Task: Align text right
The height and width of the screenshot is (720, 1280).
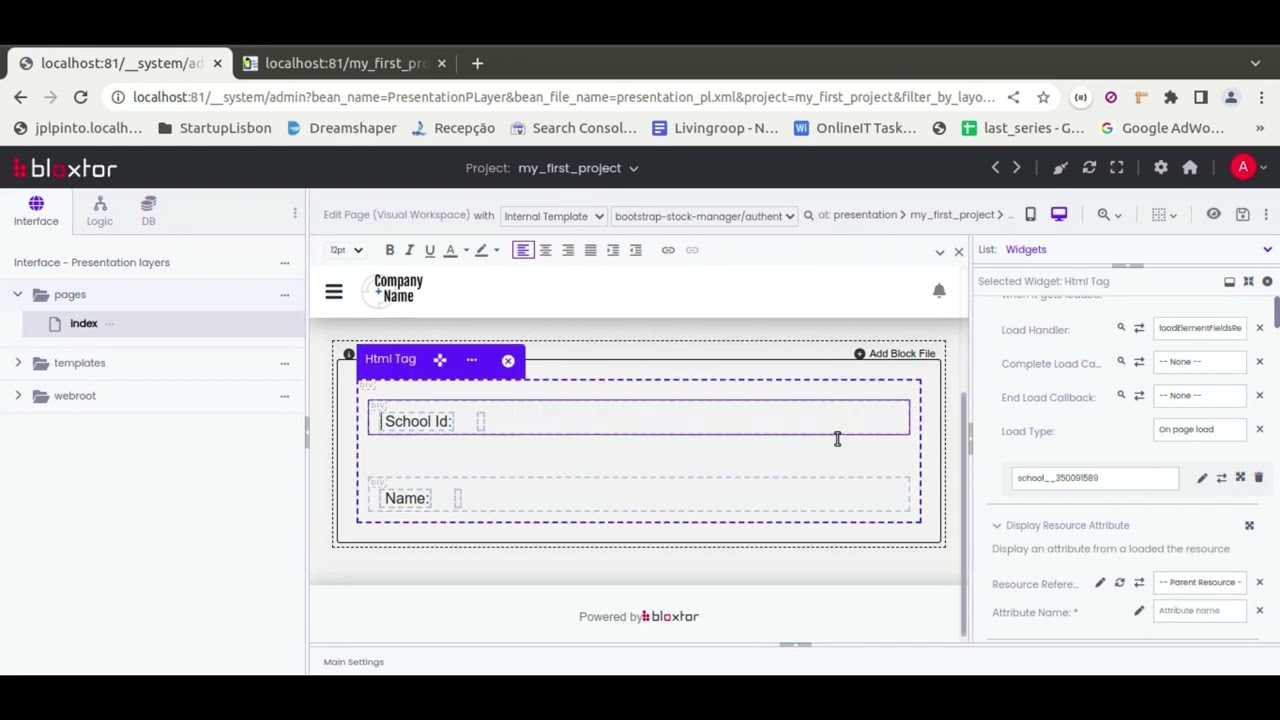Action: click(x=568, y=250)
